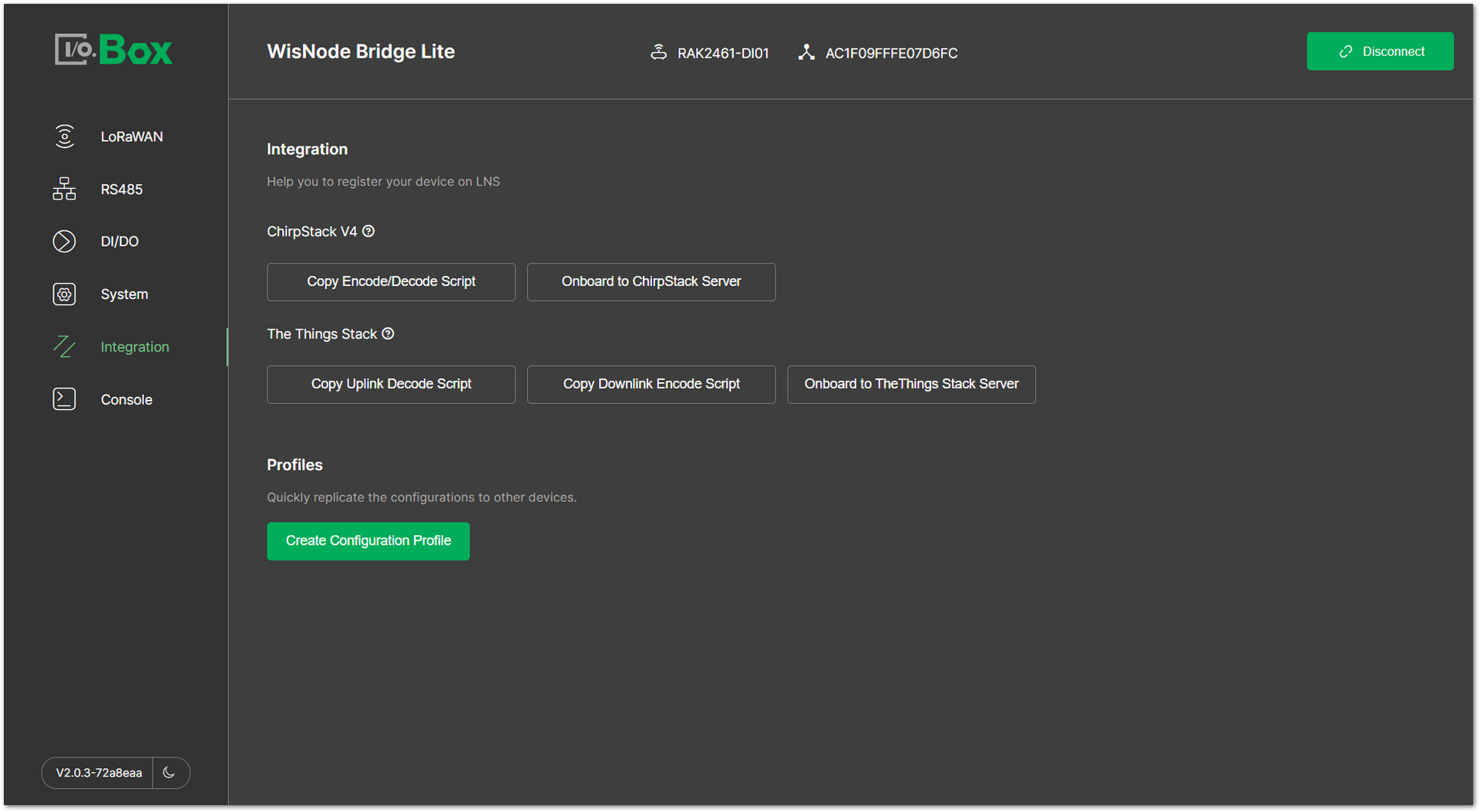
Task: Click the LoRaWAN signal icon
Action: tap(65, 136)
